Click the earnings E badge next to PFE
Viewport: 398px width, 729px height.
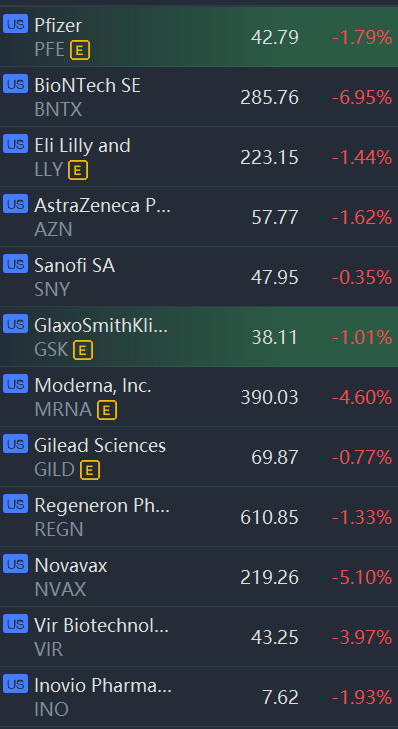click(x=80, y=51)
